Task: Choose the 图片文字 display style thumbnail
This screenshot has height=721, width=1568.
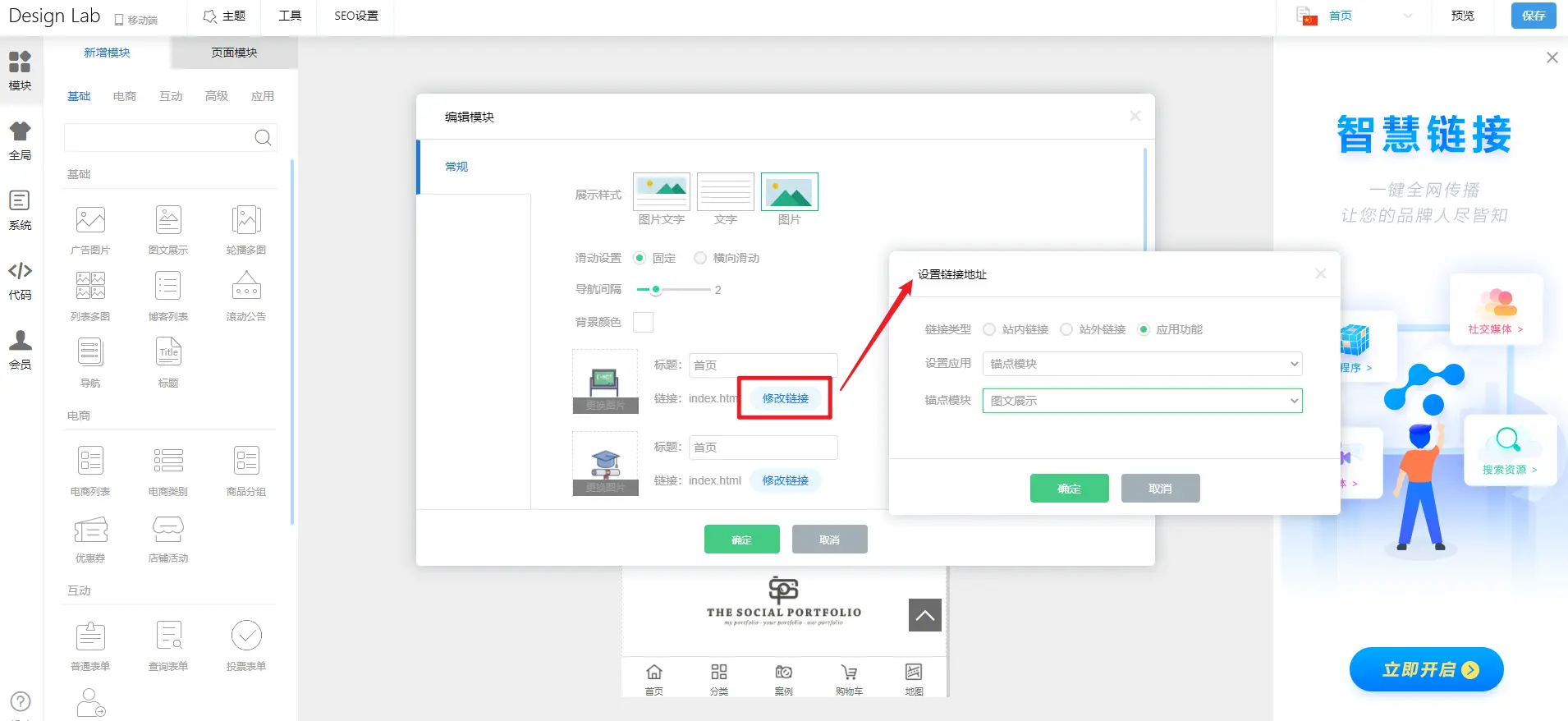Action: (x=662, y=192)
